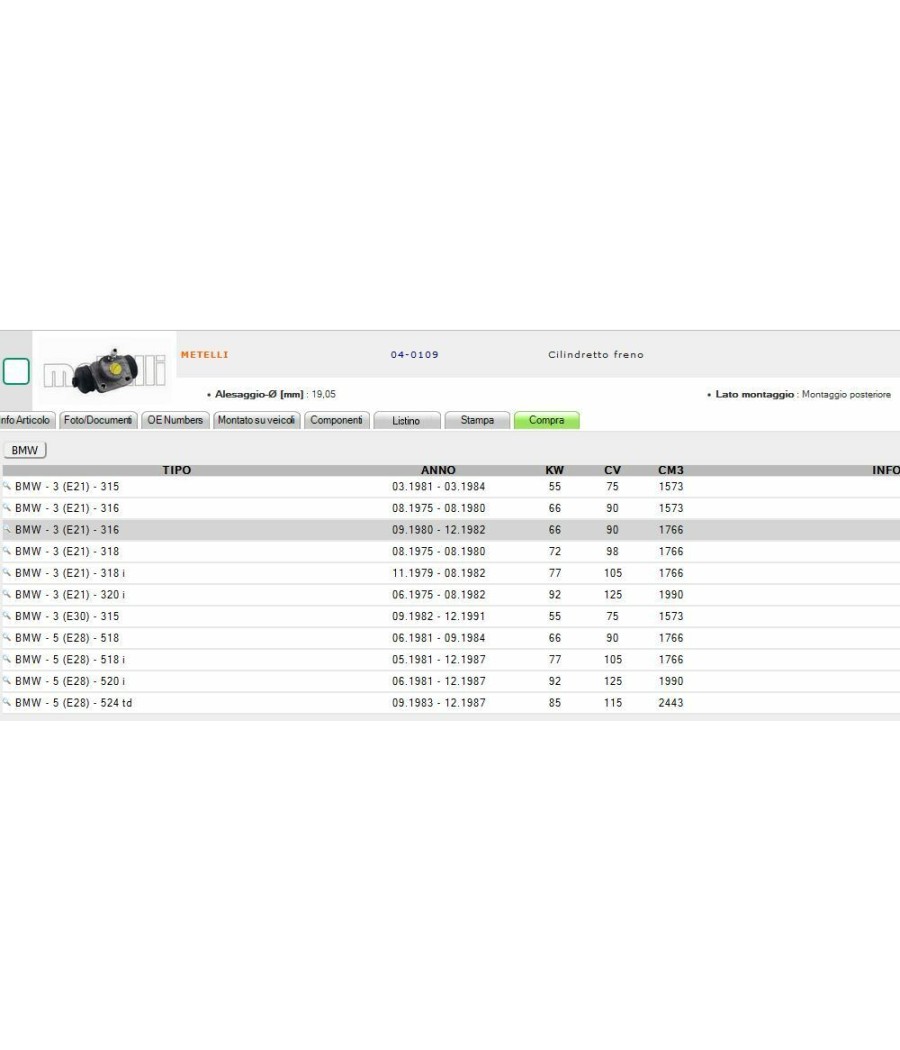This screenshot has width=900, height=1050.
Task: Select row text BMW - 3 (E21) - 318 i
Action: coord(70,573)
